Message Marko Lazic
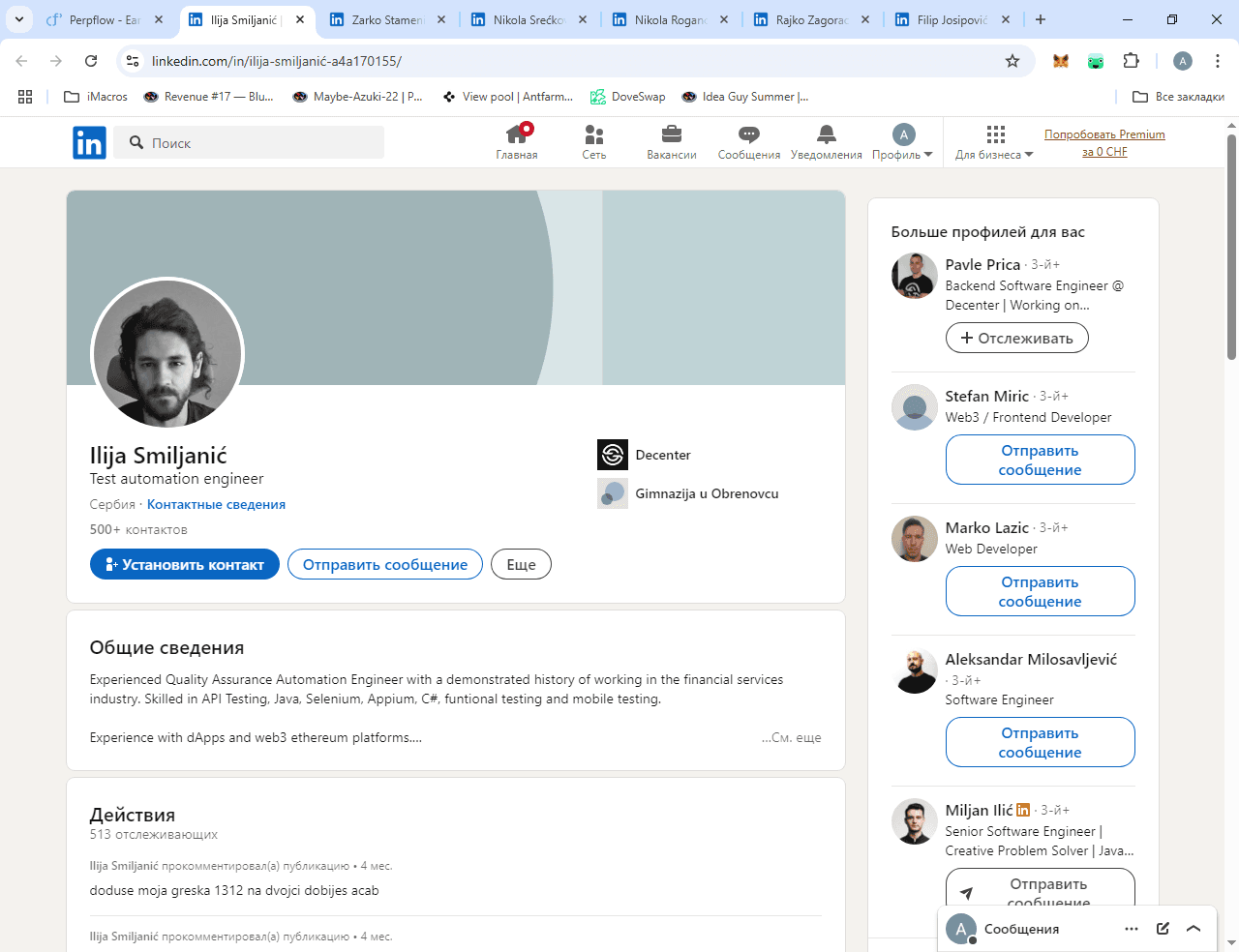Screen dimensions: 1239x952 pos(1040,591)
